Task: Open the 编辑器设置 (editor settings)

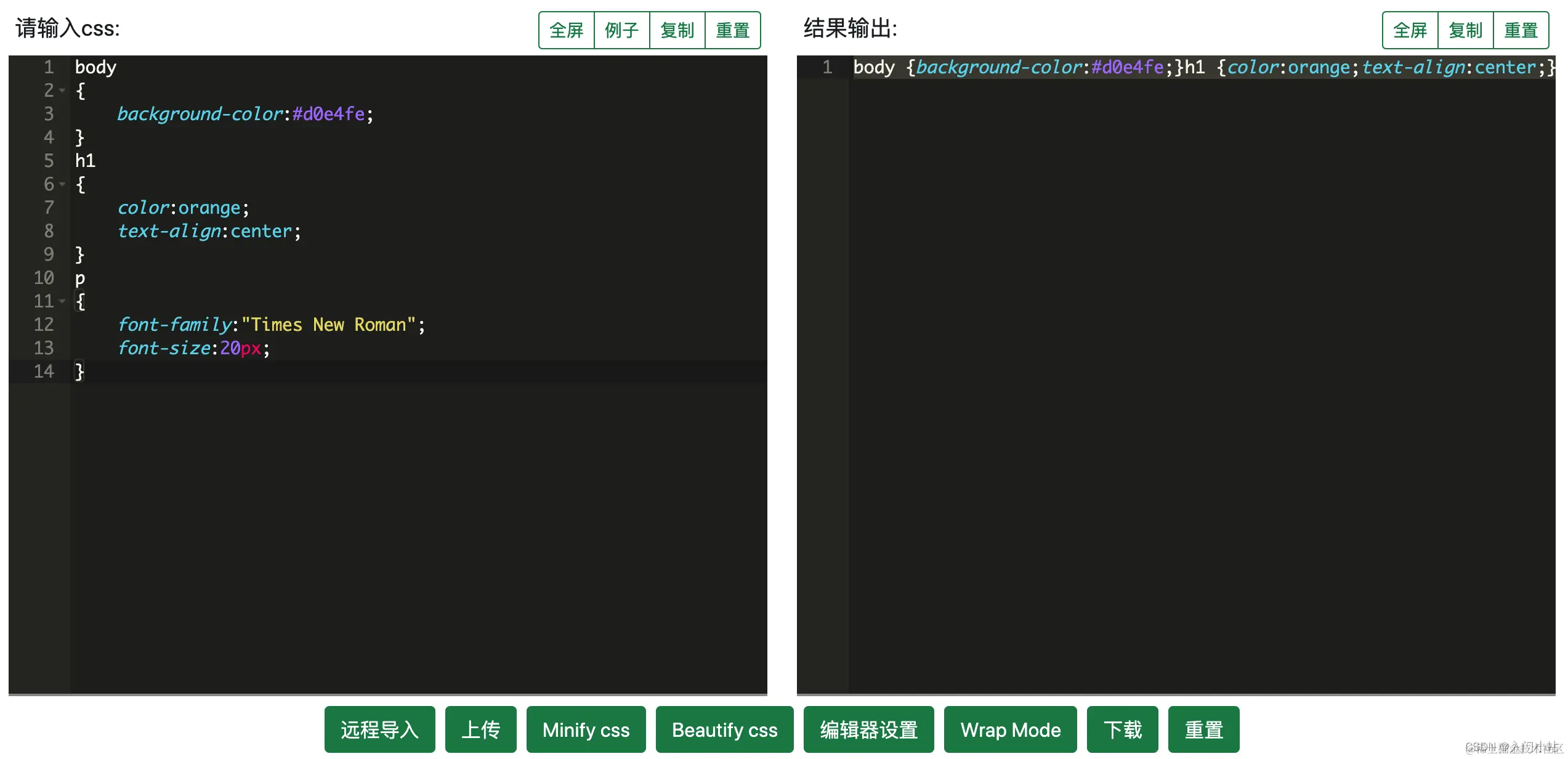Action: [868, 729]
